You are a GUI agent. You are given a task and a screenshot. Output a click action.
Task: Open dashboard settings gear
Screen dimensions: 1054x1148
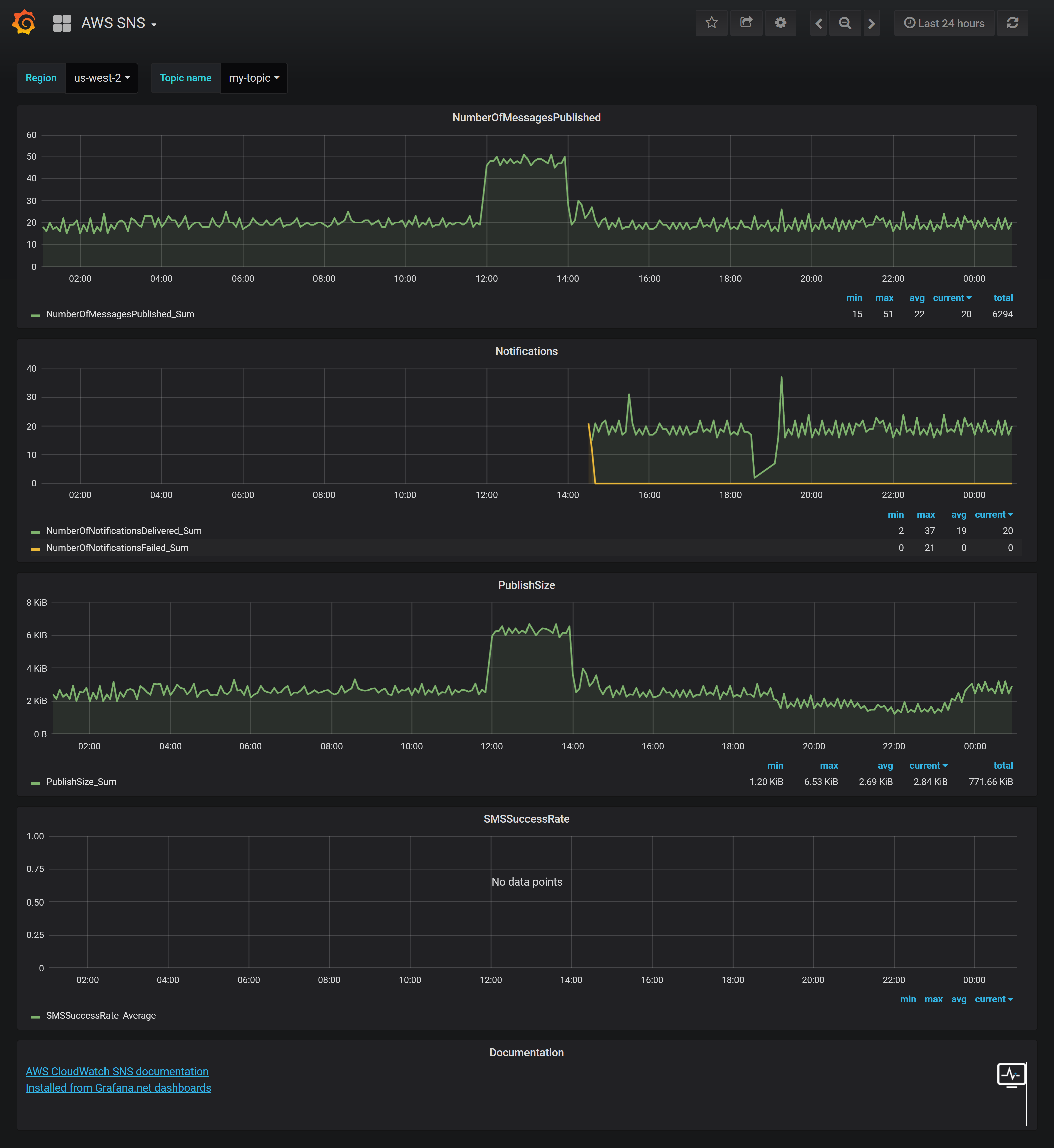click(x=780, y=23)
